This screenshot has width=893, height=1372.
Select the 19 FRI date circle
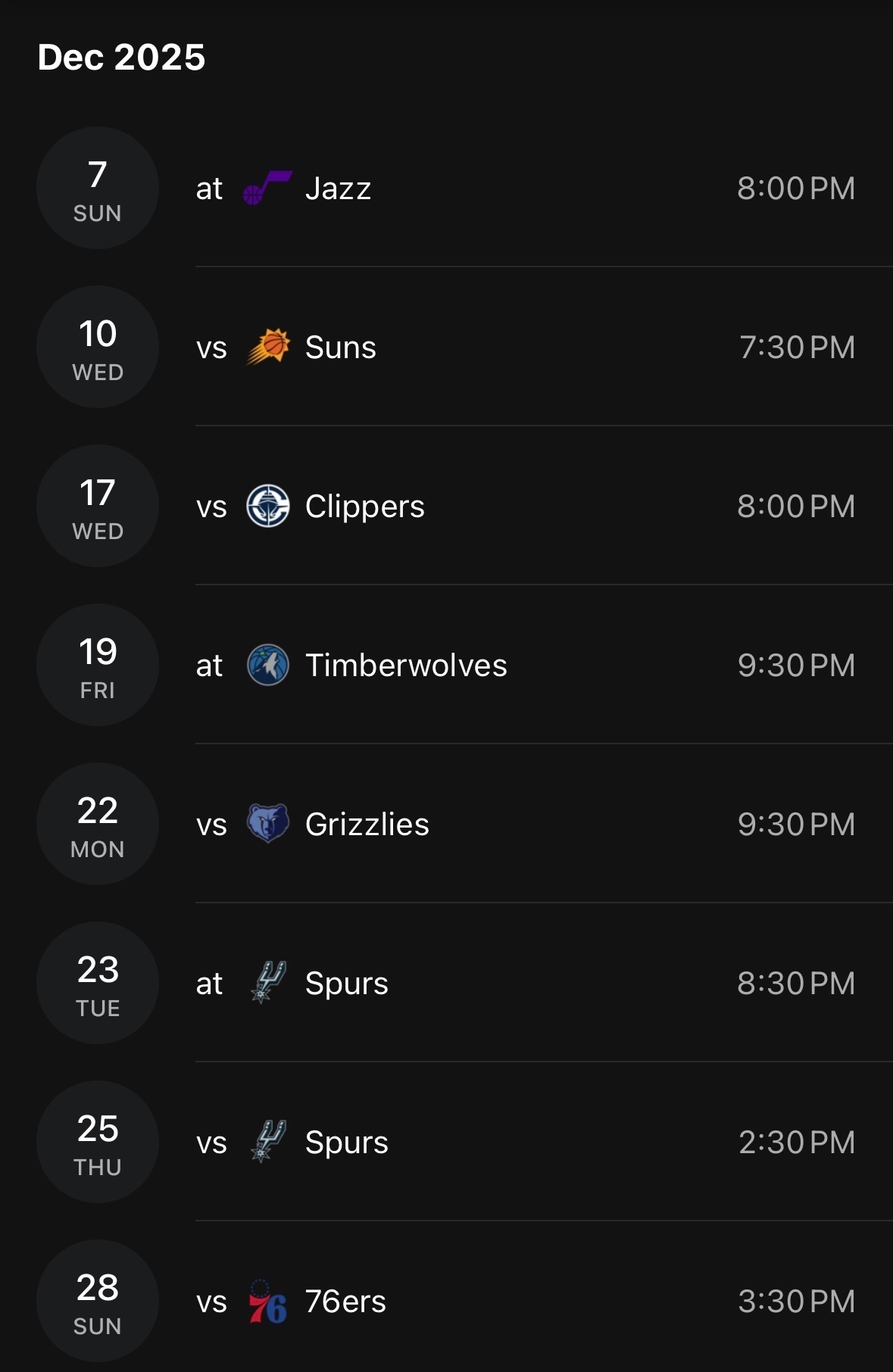(x=98, y=665)
